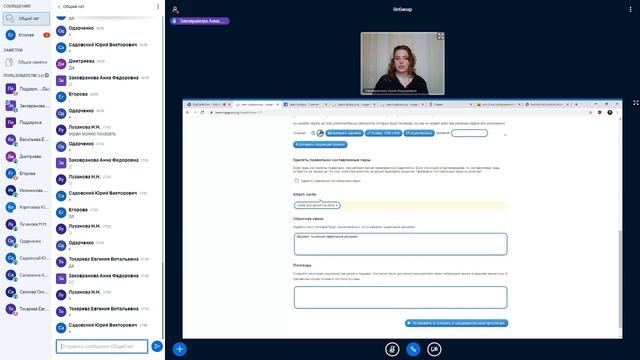Toggle the share webcam button
The height and width of the screenshot is (360, 640).
(x=434, y=349)
